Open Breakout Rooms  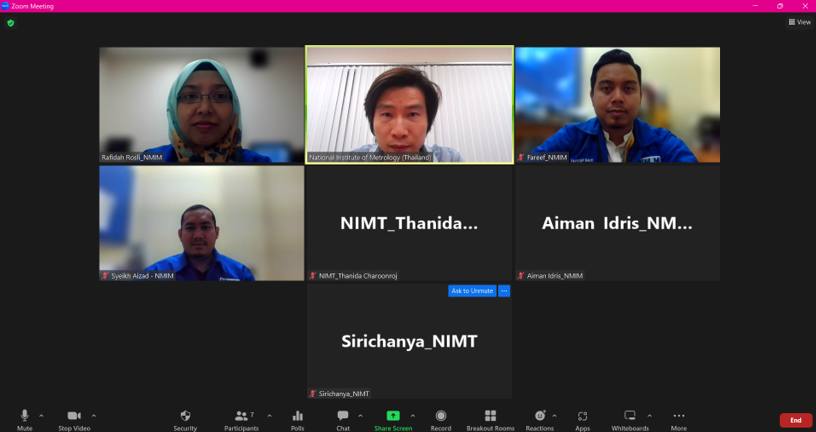490,416
